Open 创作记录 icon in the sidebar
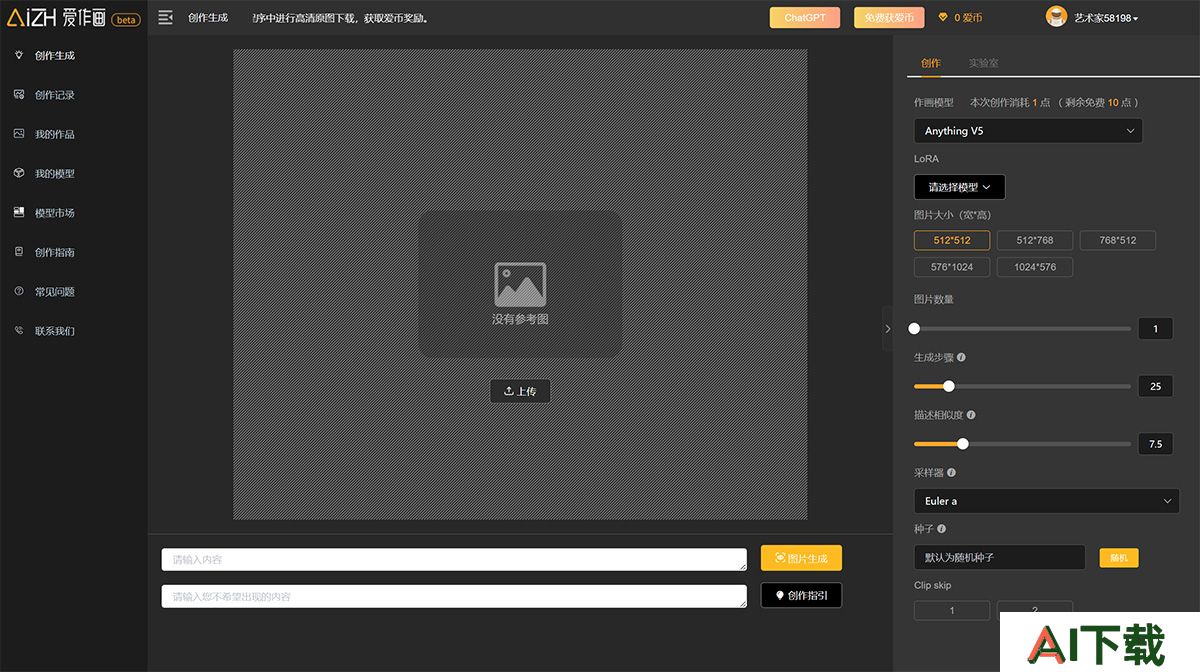The image size is (1200, 672). [18, 94]
